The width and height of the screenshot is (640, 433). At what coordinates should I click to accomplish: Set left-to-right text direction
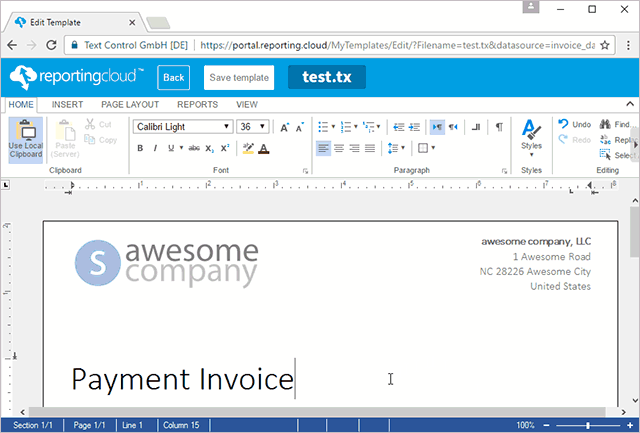tap(437, 127)
